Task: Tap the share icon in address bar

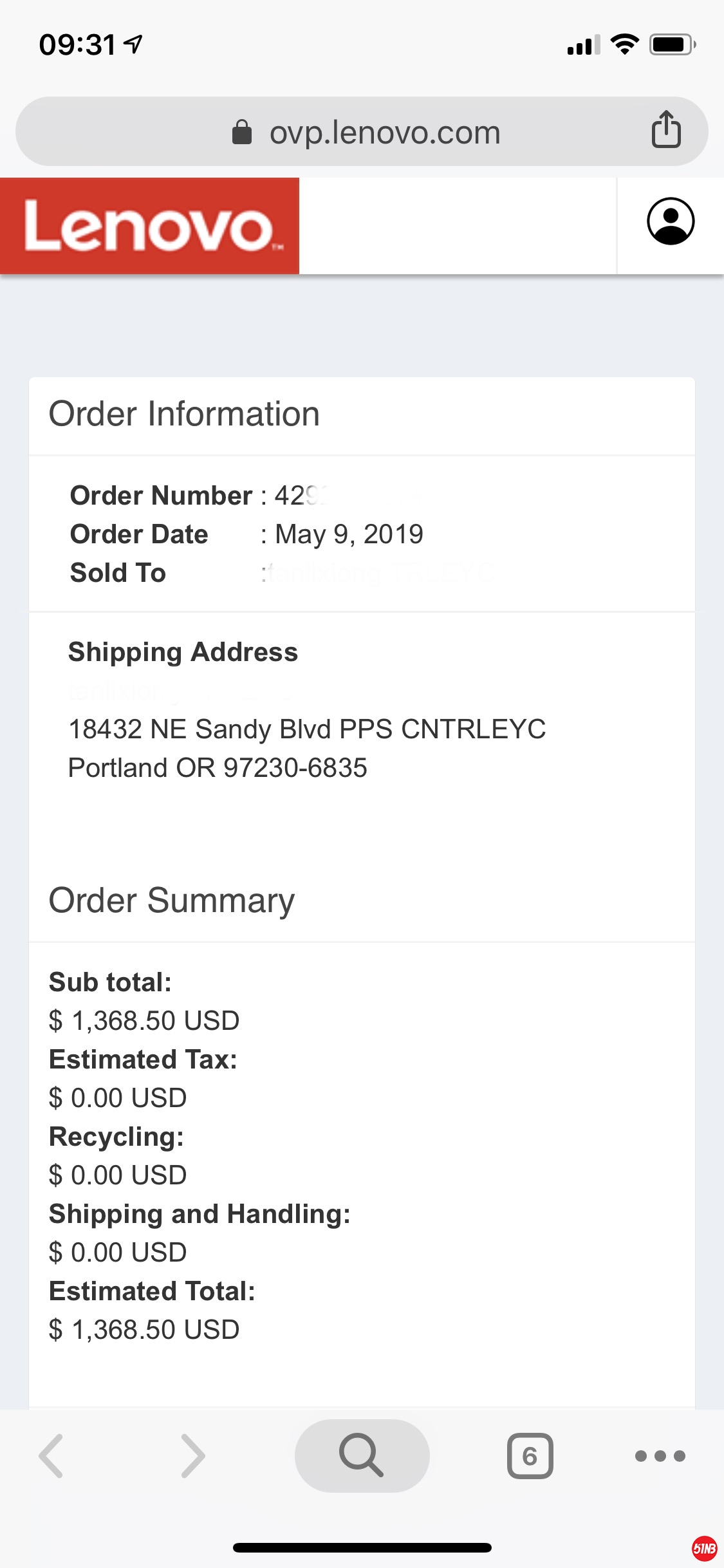Action: [x=666, y=130]
